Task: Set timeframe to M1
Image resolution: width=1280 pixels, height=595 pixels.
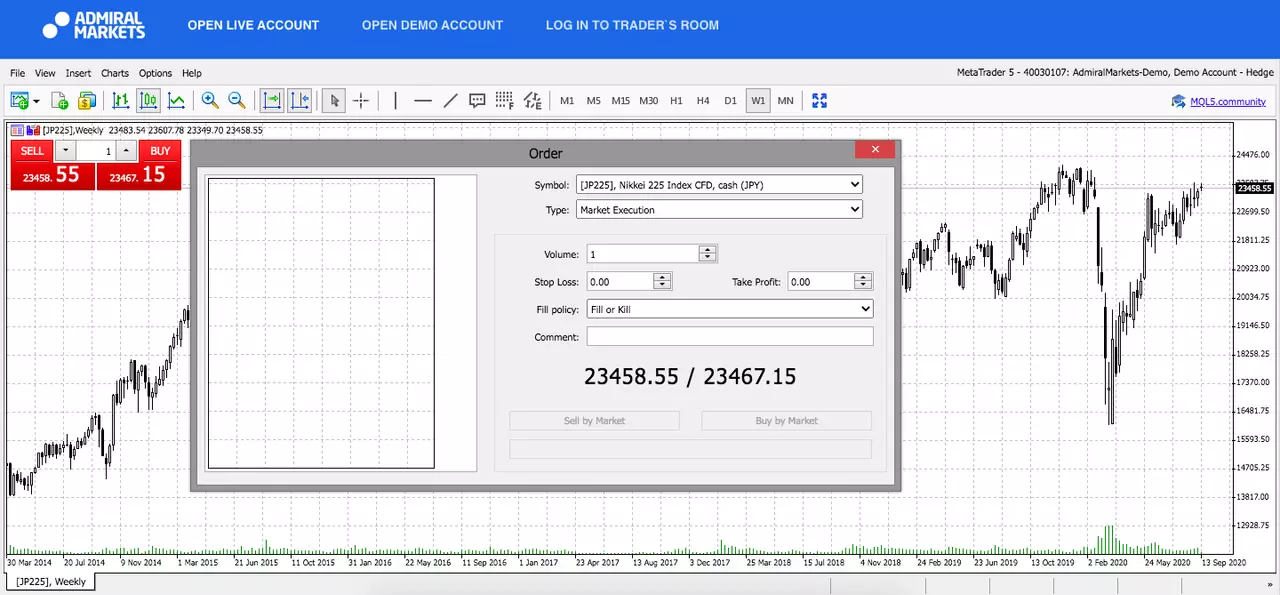Action: point(567,101)
